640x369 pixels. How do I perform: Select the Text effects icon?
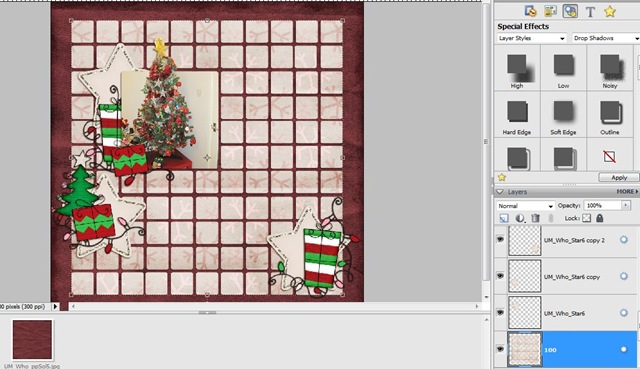click(590, 11)
